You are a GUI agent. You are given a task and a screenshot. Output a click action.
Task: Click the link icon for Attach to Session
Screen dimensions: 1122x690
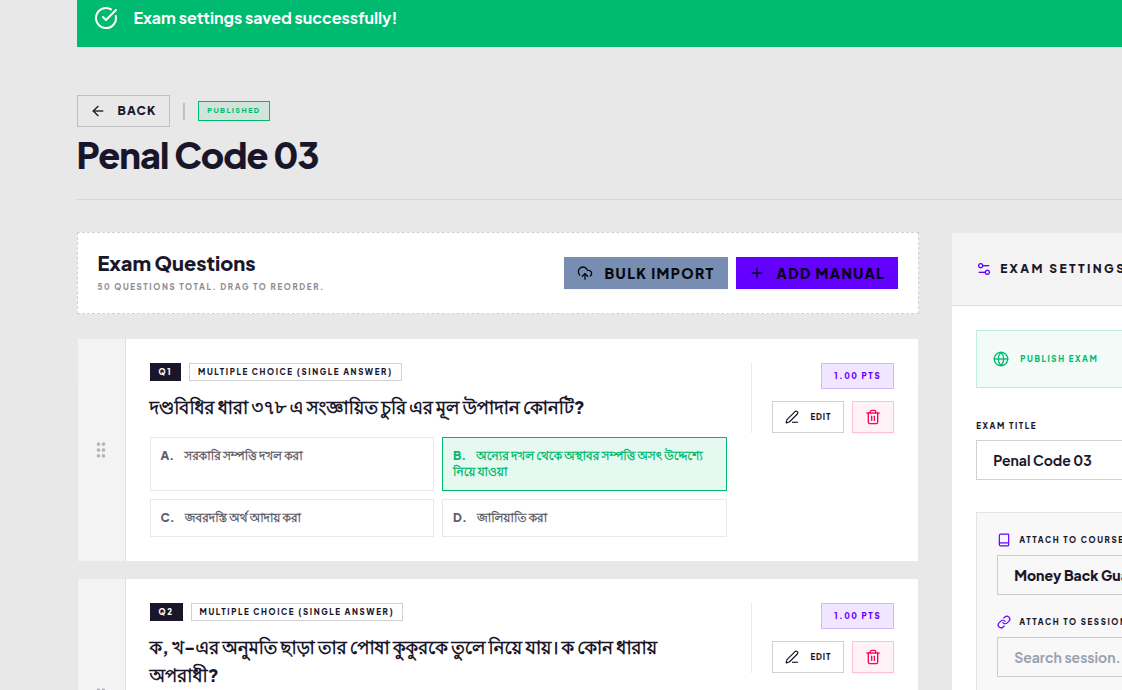pos(1004,622)
